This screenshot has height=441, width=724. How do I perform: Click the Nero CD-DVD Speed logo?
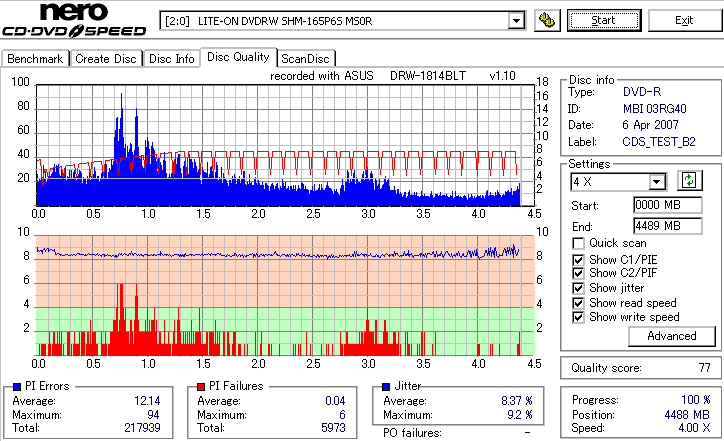click(x=74, y=20)
